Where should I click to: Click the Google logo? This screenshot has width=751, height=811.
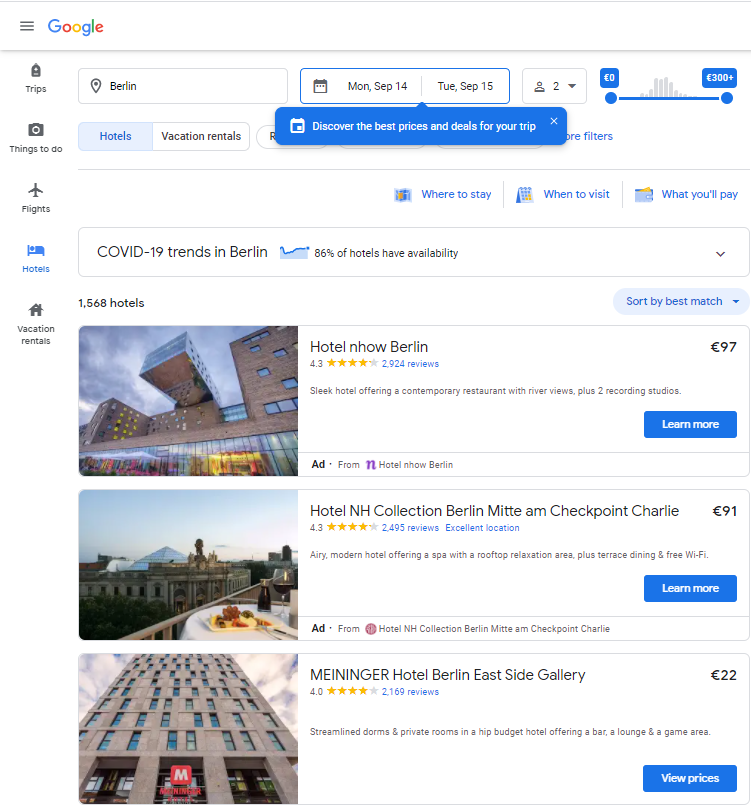pyautogui.click(x=76, y=27)
